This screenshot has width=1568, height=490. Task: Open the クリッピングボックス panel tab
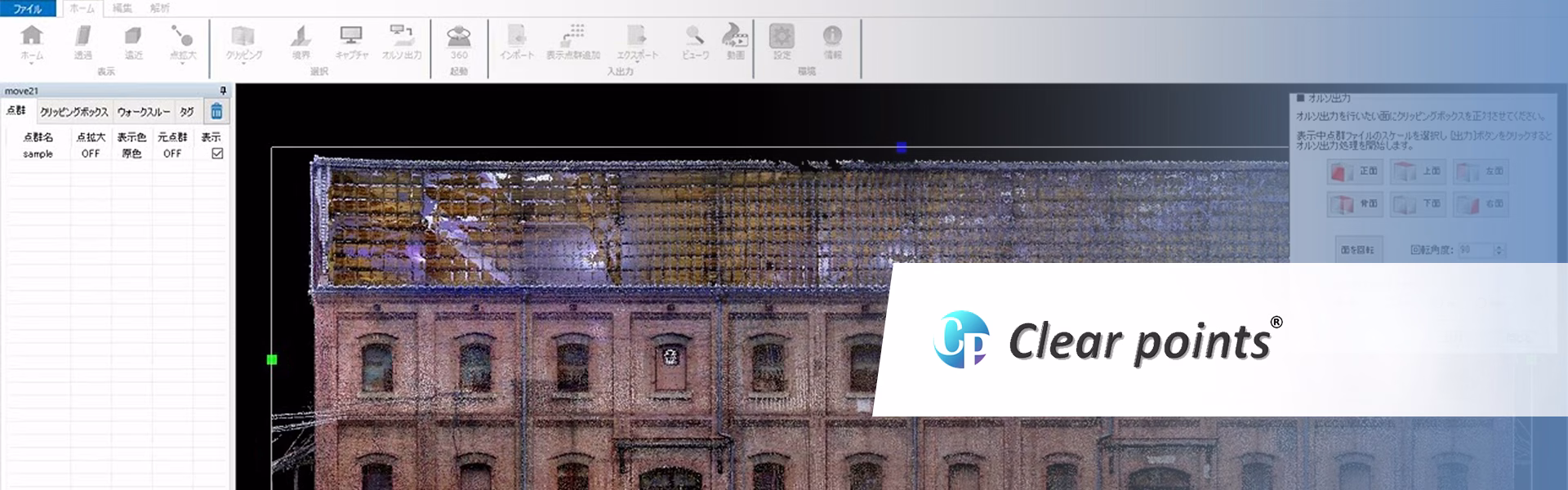coord(73,112)
